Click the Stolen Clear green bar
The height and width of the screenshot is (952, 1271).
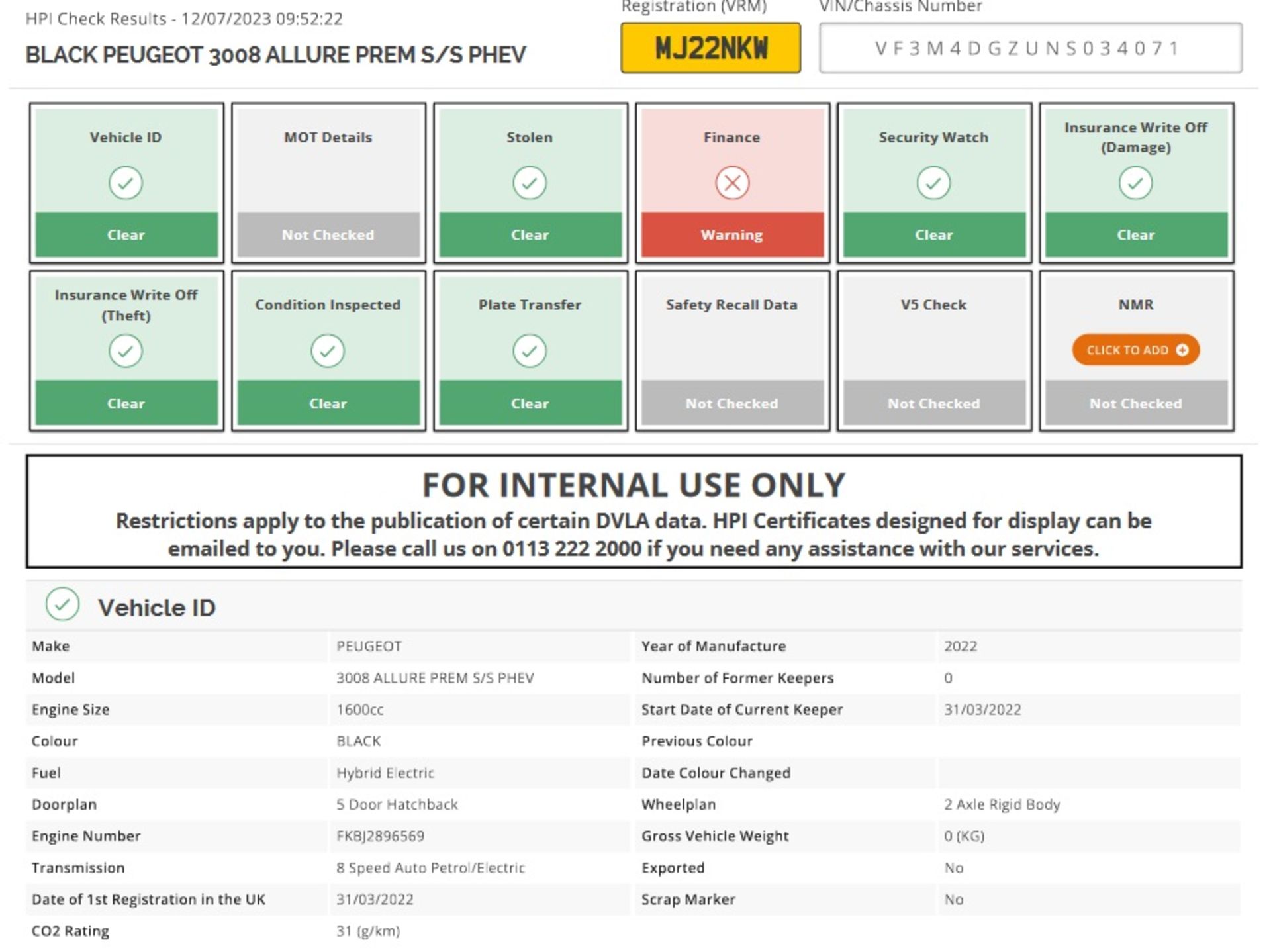click(x=530, y=234)
